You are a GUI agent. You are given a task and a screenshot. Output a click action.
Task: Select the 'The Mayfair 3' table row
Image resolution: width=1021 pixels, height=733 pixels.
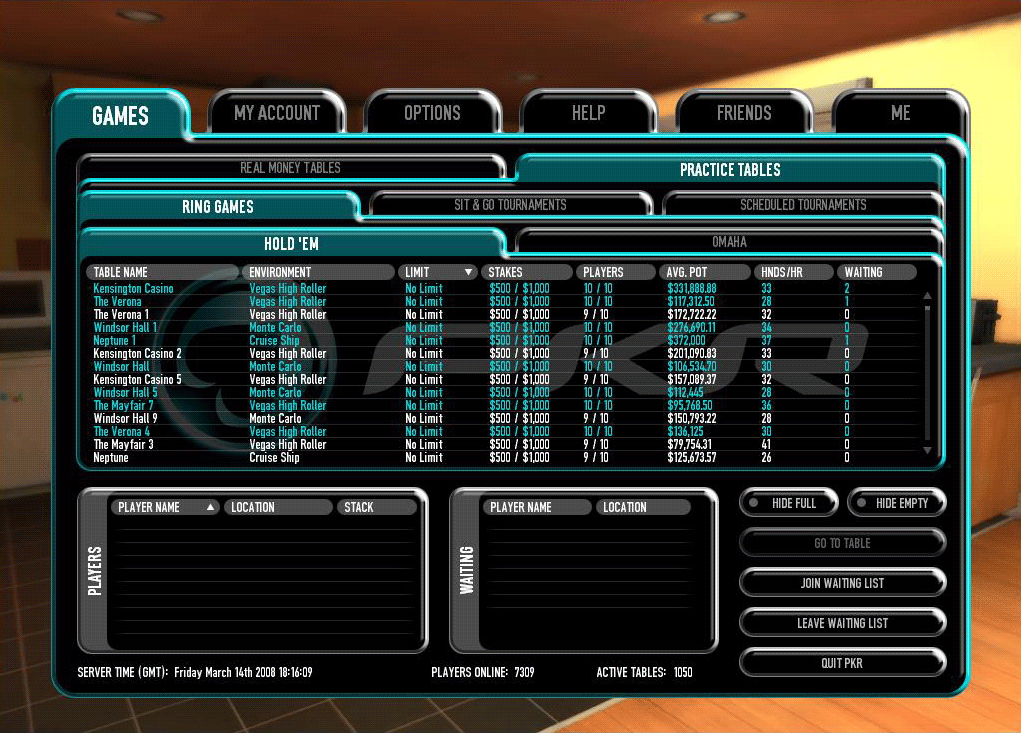[501, 445]
